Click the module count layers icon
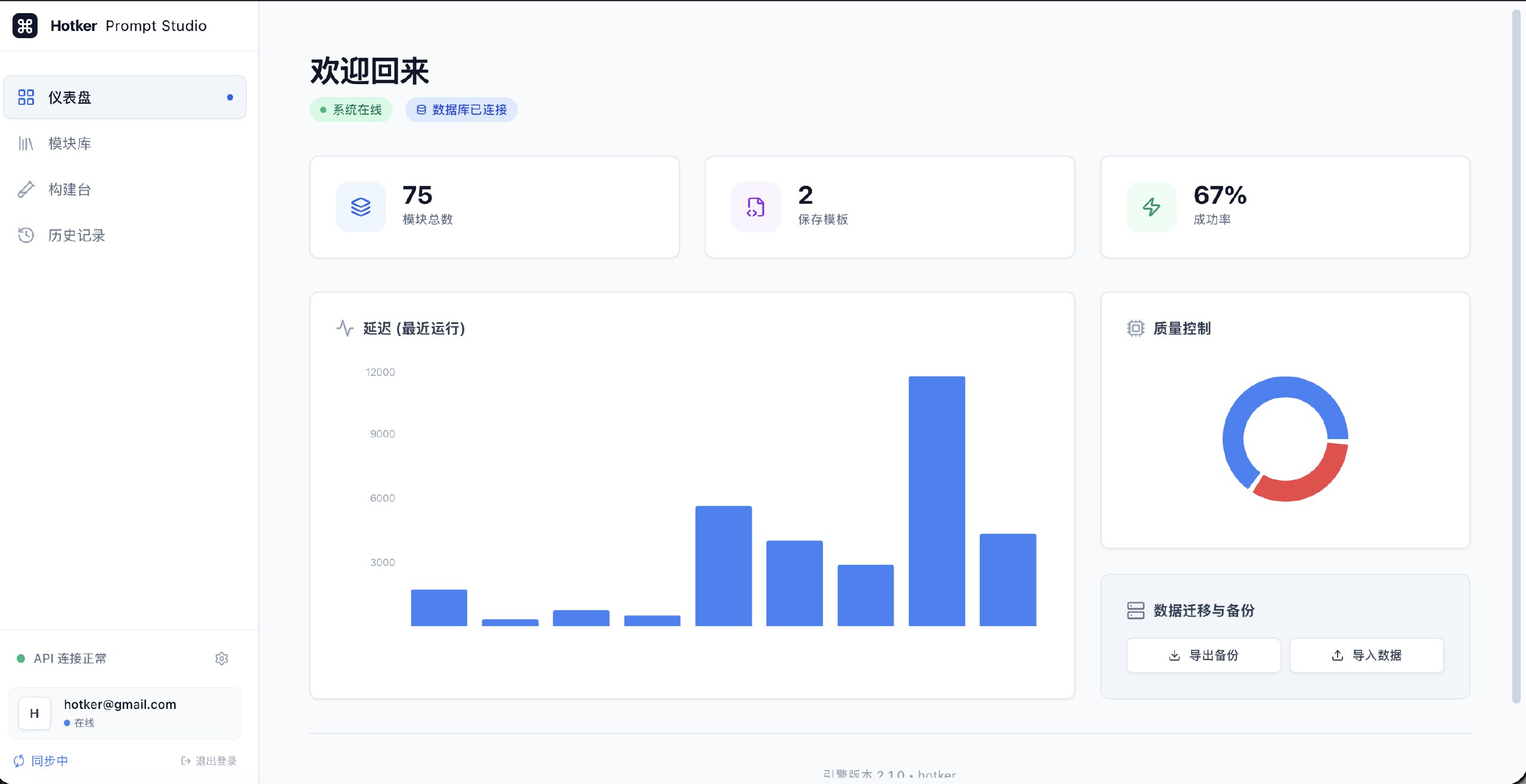The image size is (1526, 784). (x=361, y=207)
